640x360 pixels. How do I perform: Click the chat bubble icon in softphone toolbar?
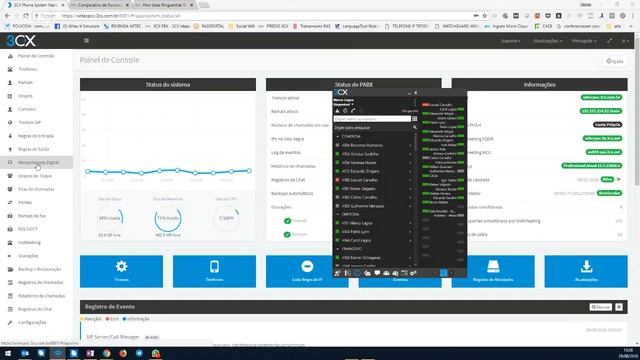[x=377, y=273]
